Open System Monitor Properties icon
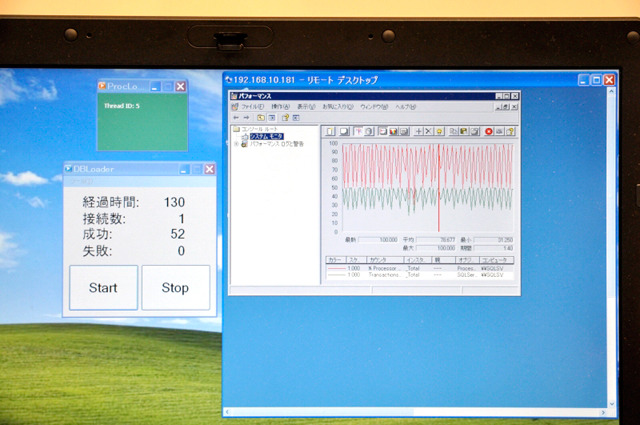 tap(475, 131)
